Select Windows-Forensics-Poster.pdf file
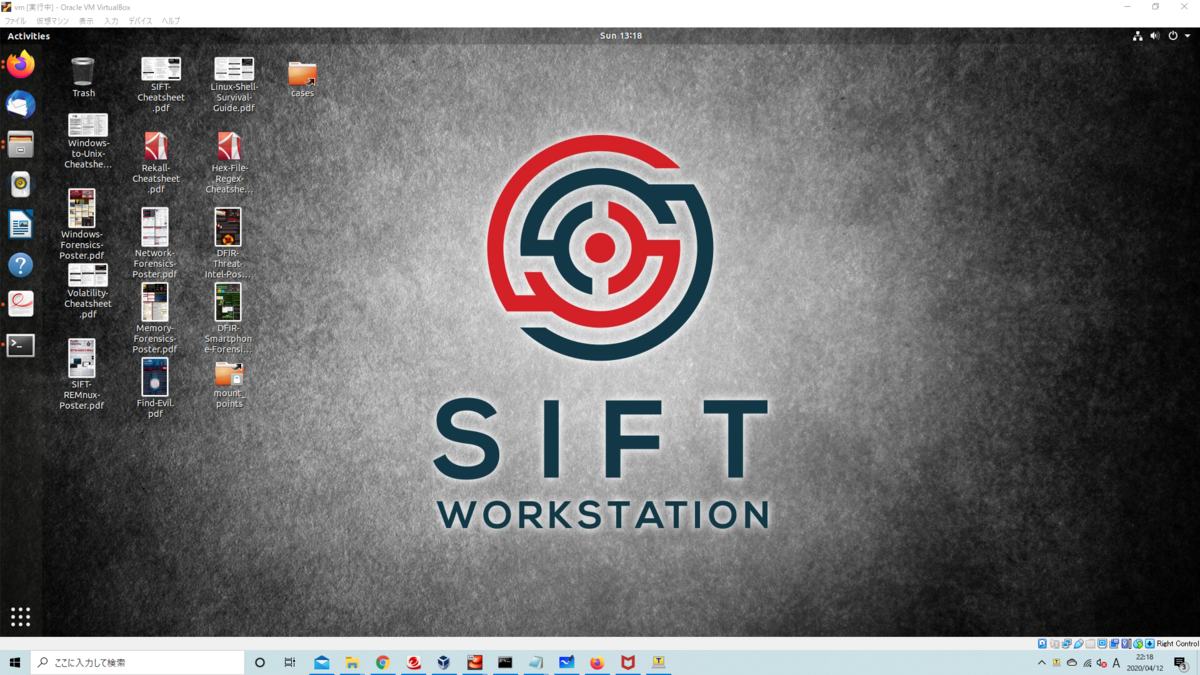The height and width of the screenshot is (675, 1200). (x=82, y=224)
